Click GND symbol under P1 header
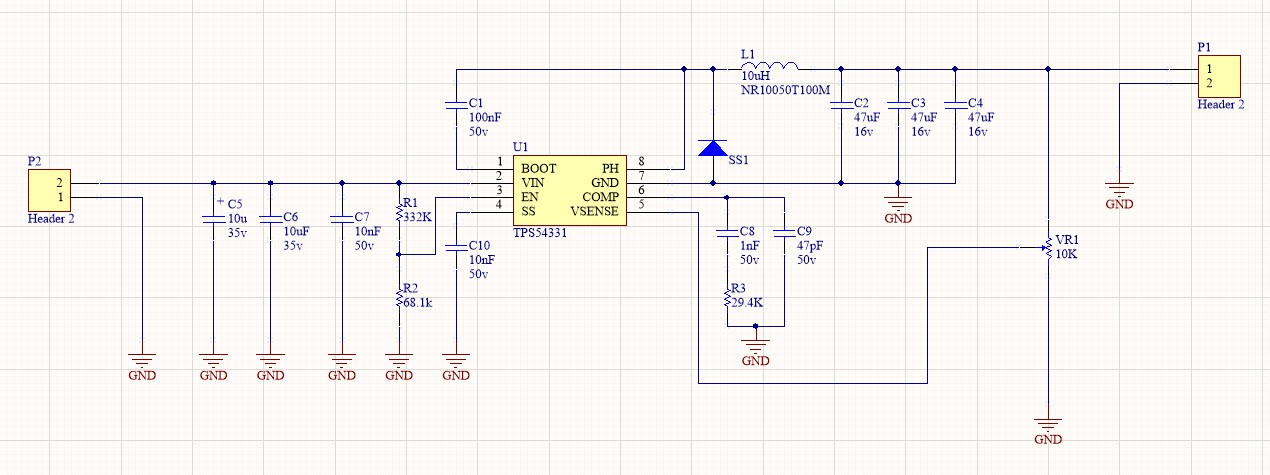The height and width of the screenshot is (475, 1270). 1119,189
